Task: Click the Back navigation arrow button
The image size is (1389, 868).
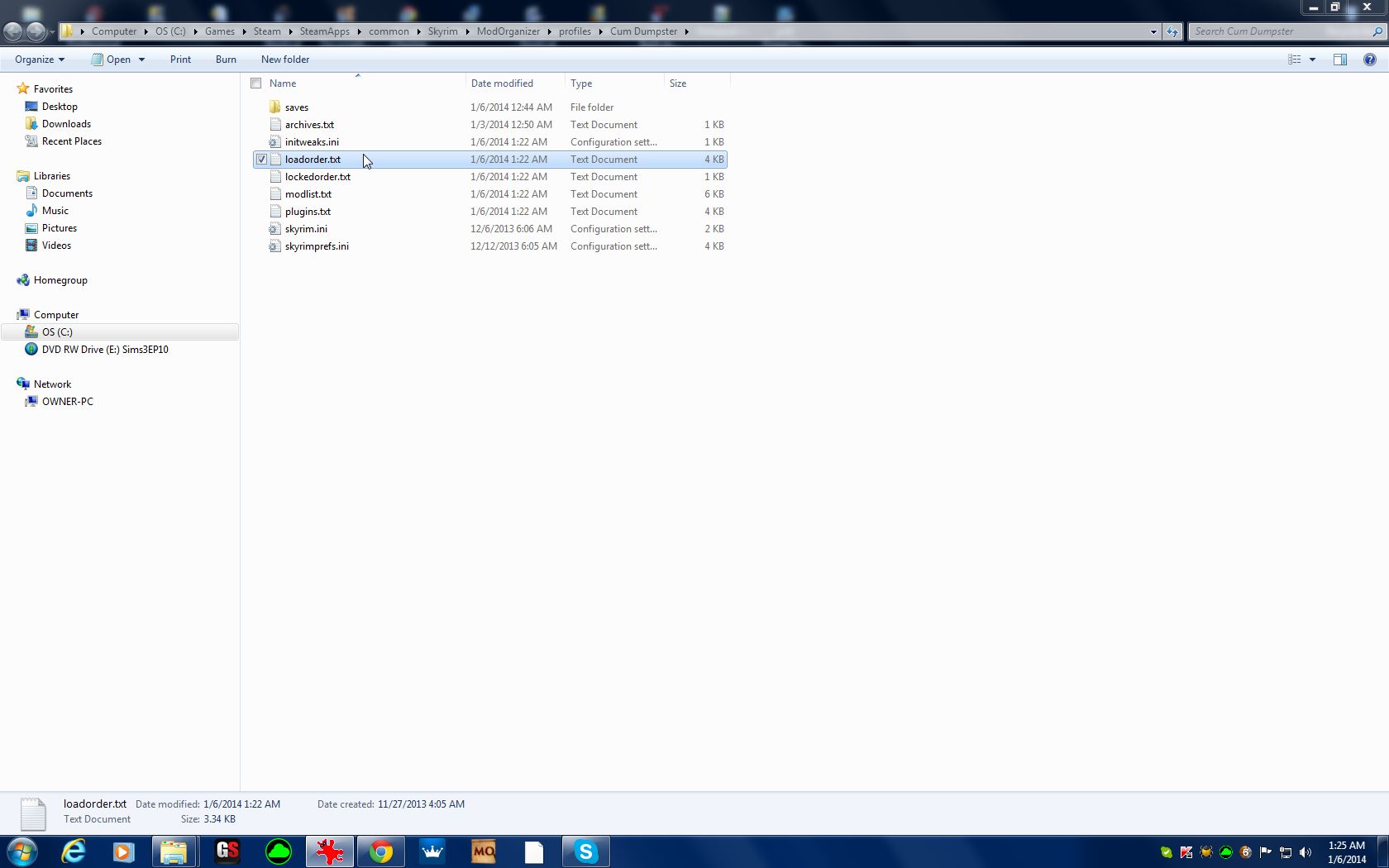Action: point(13,31)
